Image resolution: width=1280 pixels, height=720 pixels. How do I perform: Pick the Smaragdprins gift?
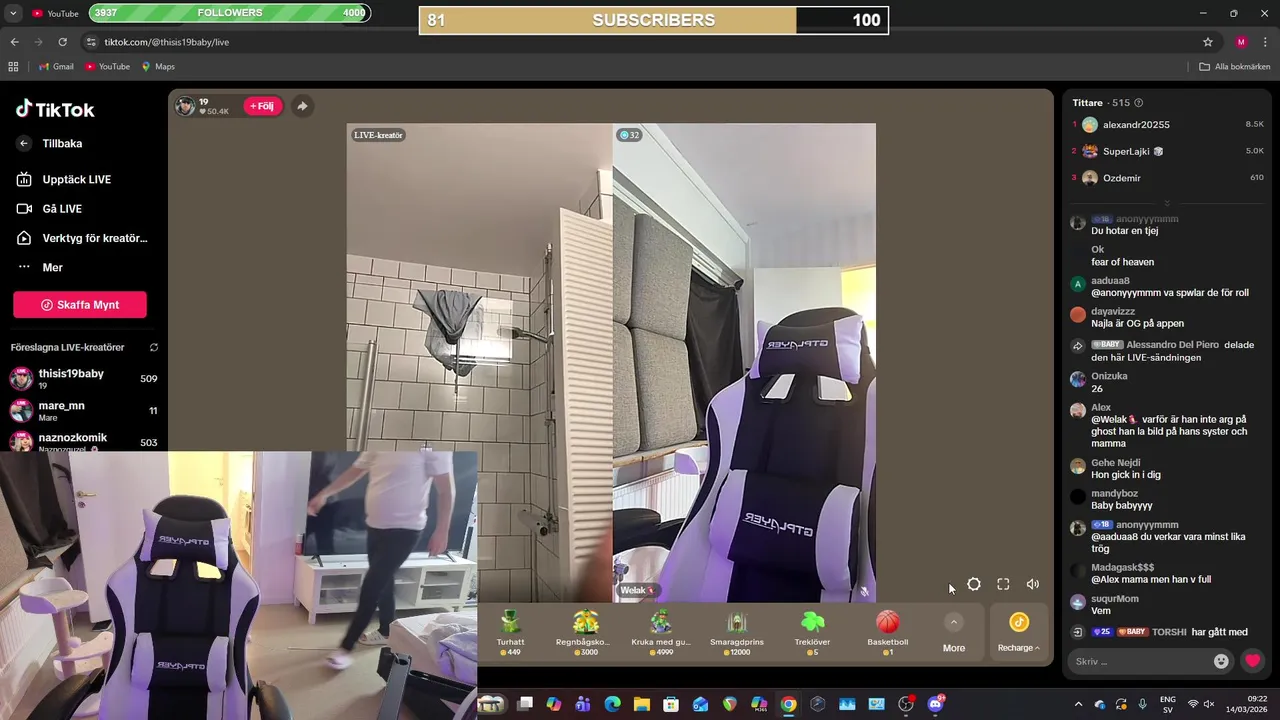tap(737, 621)
